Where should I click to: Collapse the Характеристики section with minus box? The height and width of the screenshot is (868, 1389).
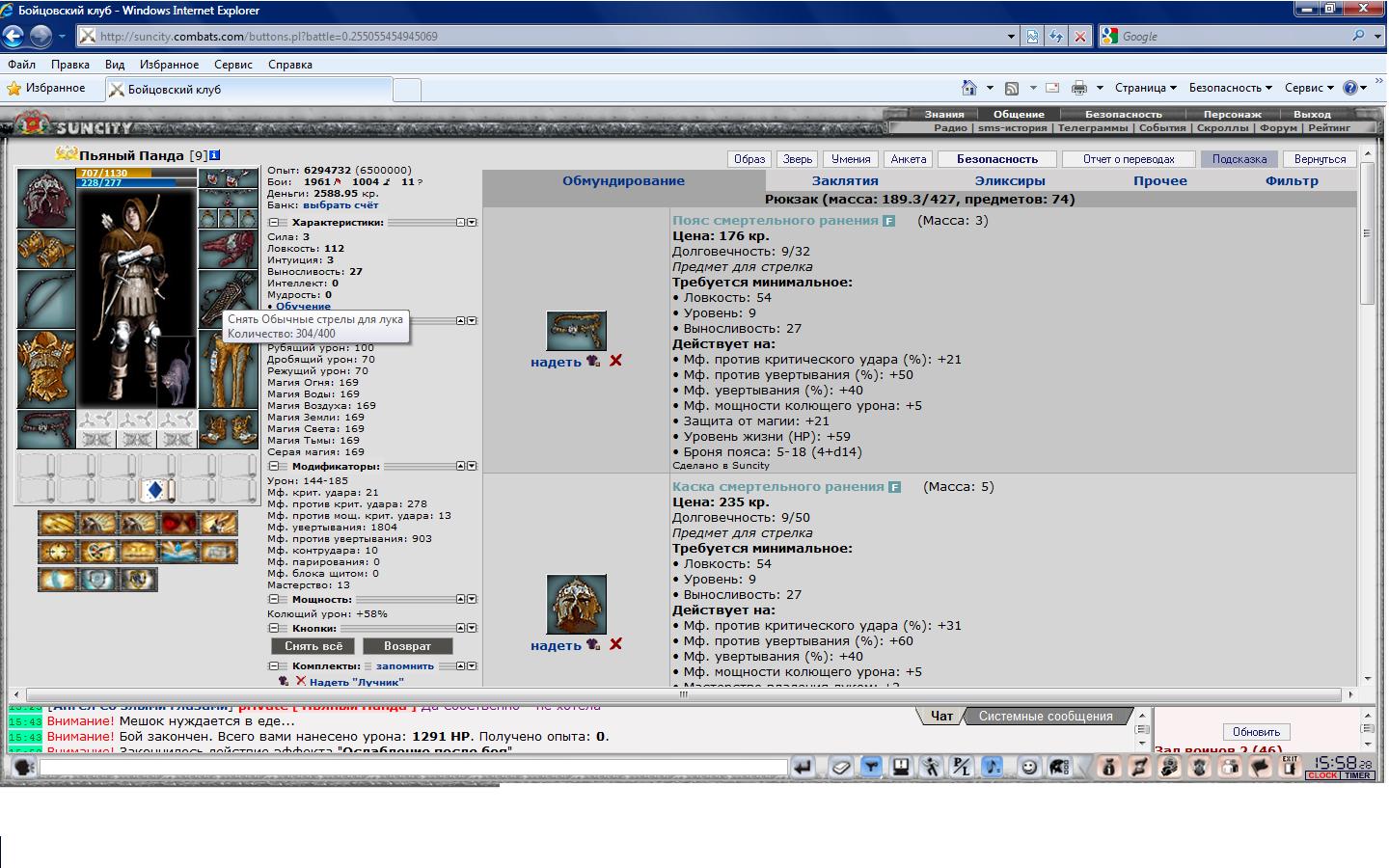(274, 222)
